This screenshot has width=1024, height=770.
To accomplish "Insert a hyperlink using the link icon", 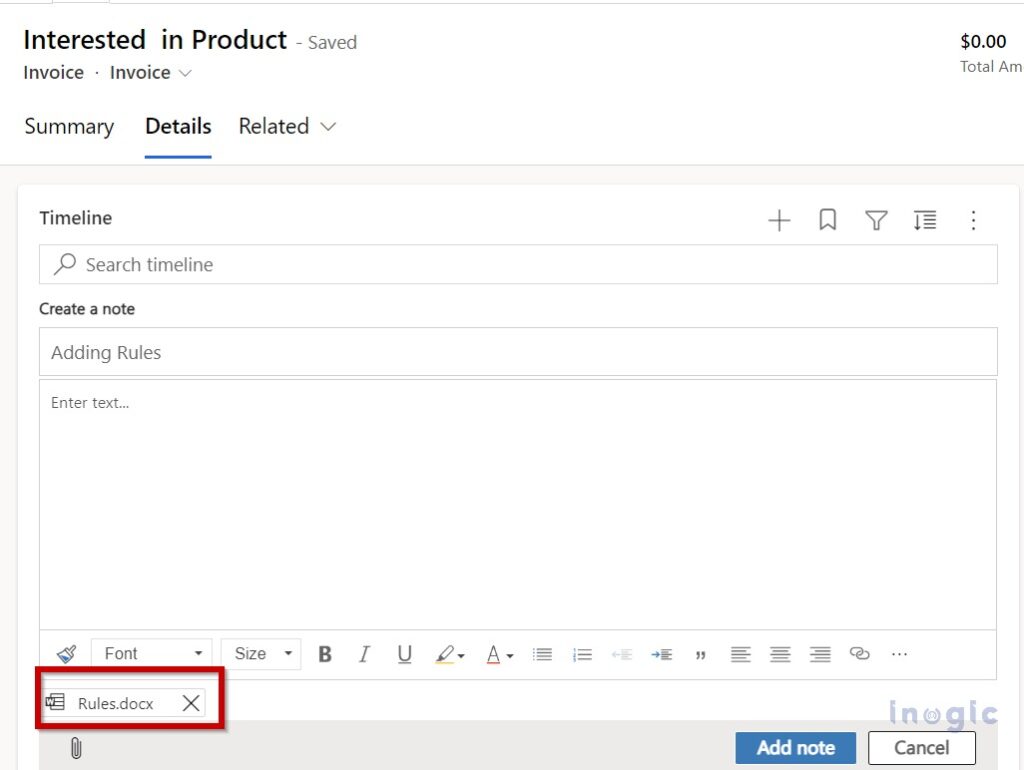I will [860, 653].
